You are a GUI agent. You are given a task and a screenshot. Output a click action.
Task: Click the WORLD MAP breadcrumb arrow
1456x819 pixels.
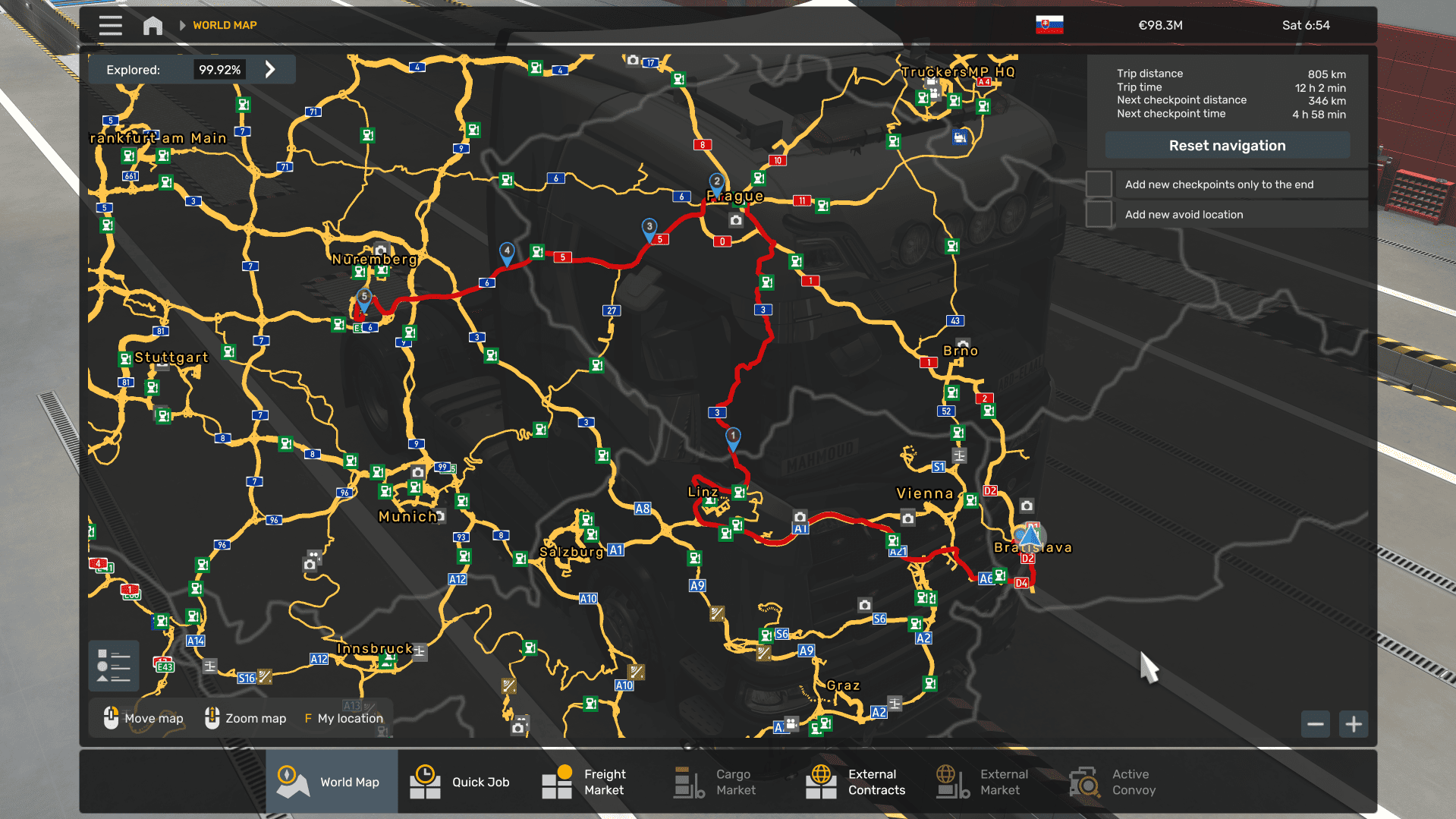coord(182,25)
